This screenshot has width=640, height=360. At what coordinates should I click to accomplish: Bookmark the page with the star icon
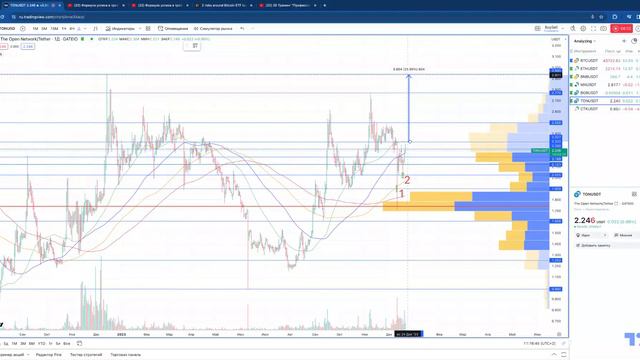click(601, 17)
